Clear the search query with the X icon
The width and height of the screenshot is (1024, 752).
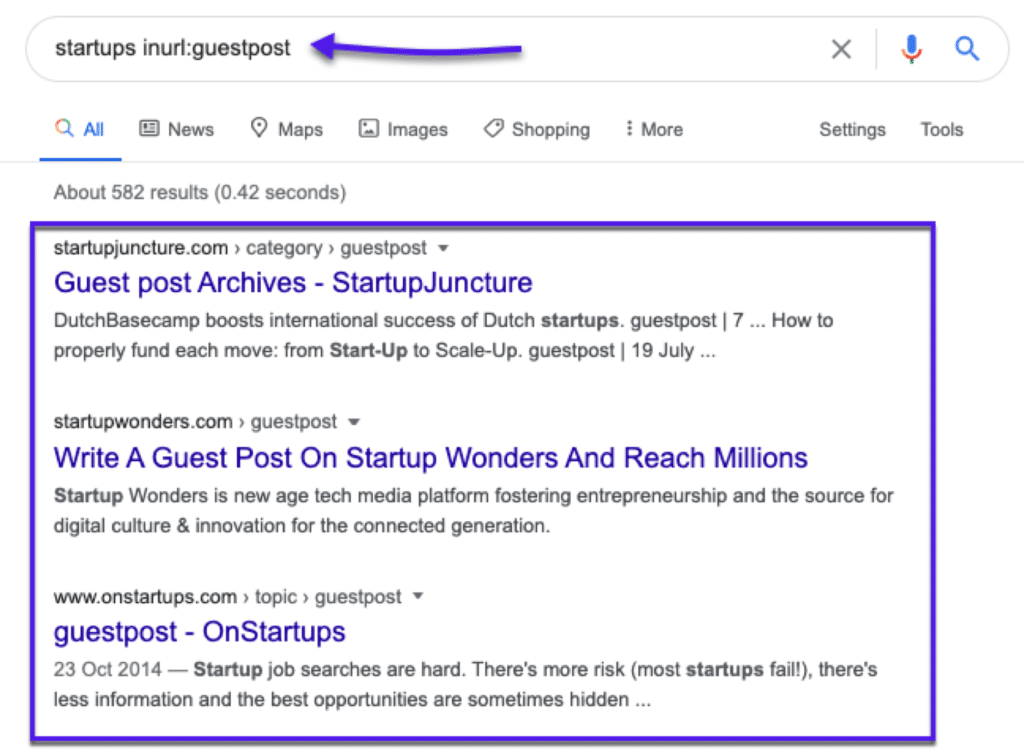(x=841, y=48)
